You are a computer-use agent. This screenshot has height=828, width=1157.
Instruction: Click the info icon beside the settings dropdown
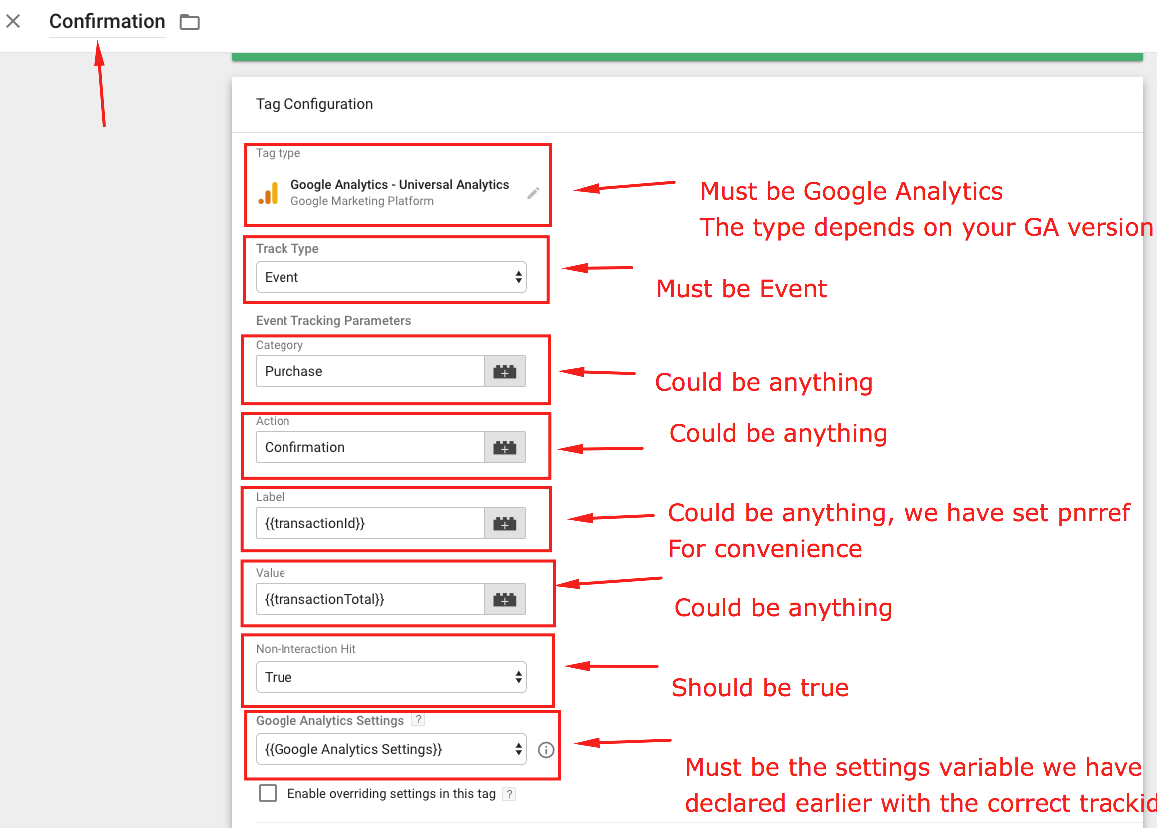(x=546, y=750)
